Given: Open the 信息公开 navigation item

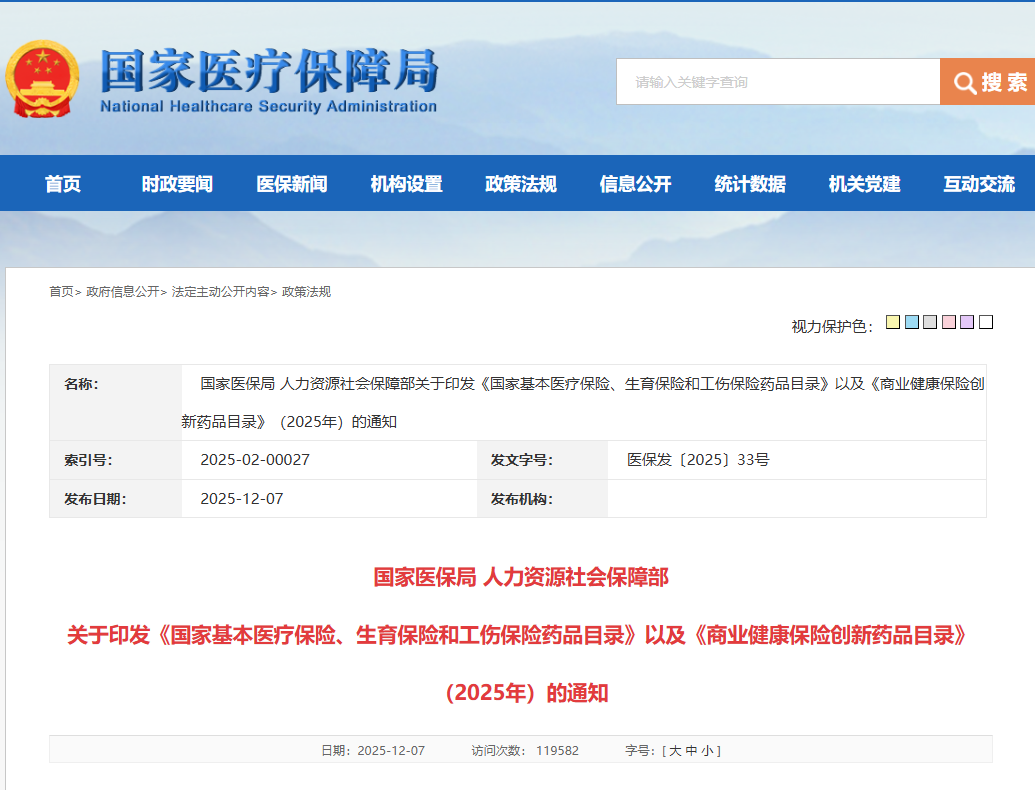Looking at the screenshot, I should click(x=635, y=184).
